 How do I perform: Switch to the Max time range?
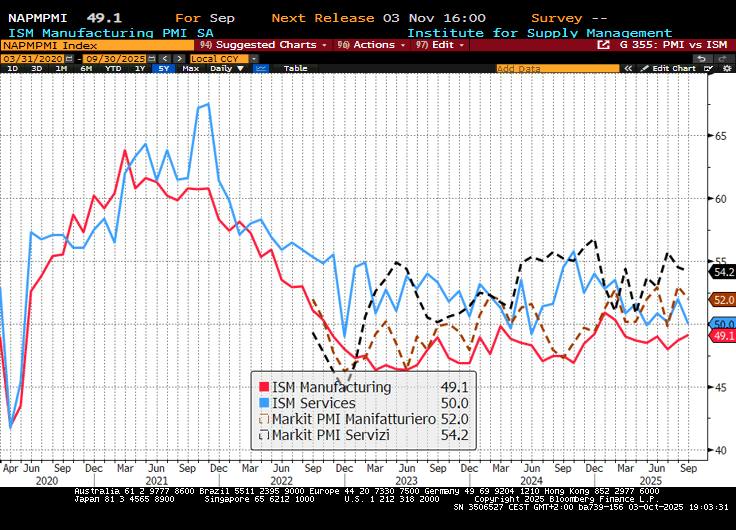tap(191, 69)
